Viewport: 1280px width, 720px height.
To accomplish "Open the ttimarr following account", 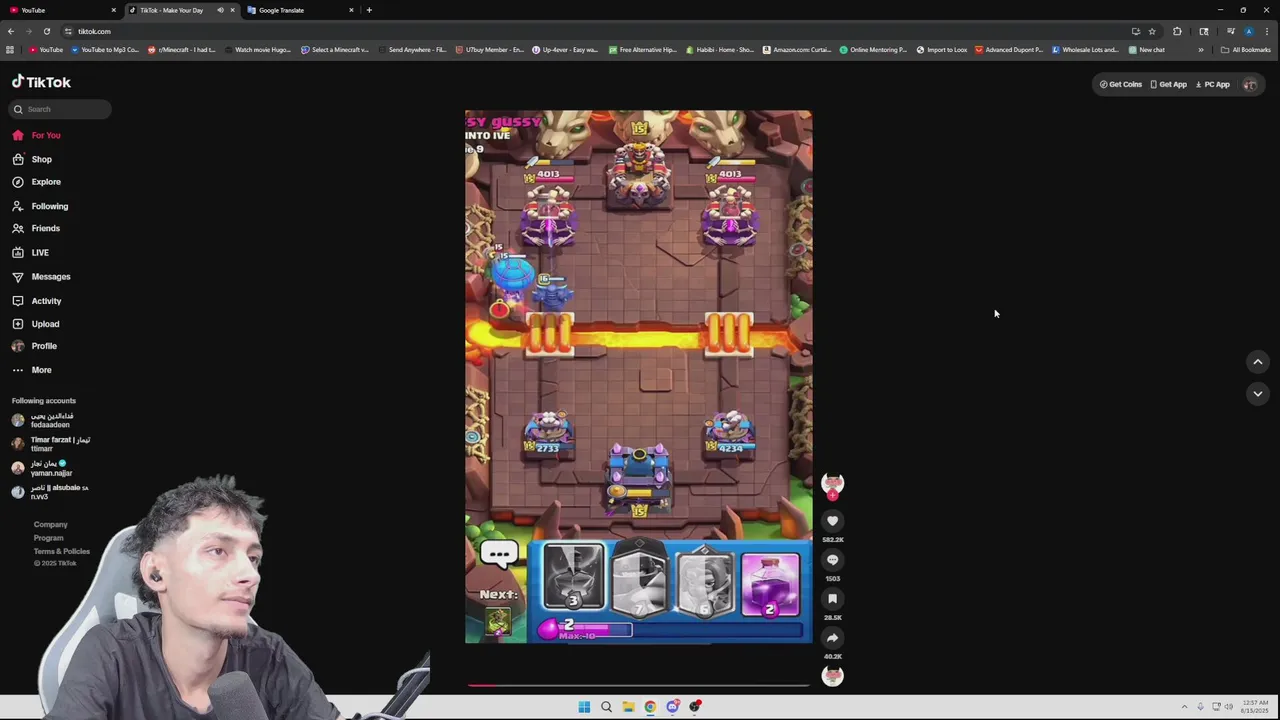I will click(51, 444).
